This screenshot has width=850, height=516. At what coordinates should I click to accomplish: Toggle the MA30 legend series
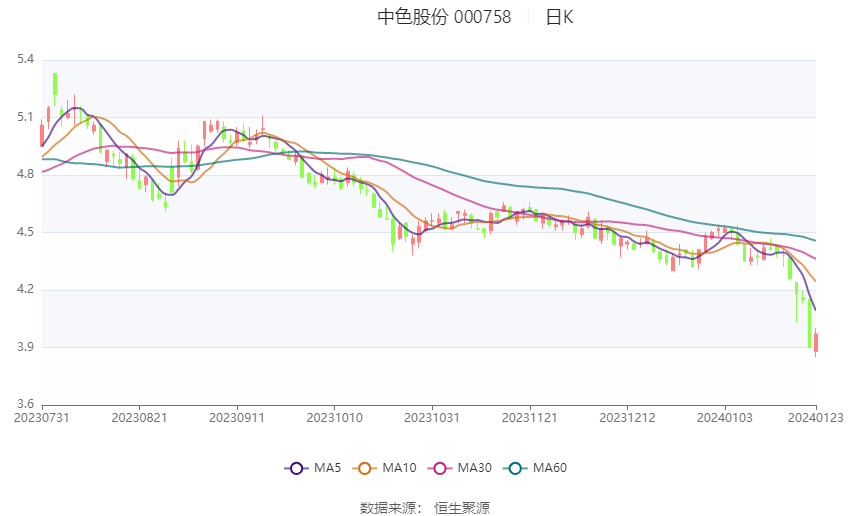(x=460, y=468)
